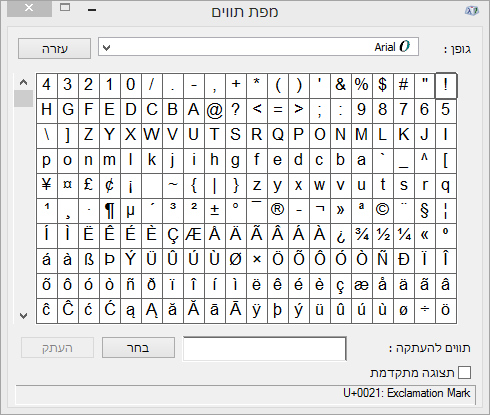Select the @ at-sign character
This screenshot has width=490, height=415.
point(215,111)
